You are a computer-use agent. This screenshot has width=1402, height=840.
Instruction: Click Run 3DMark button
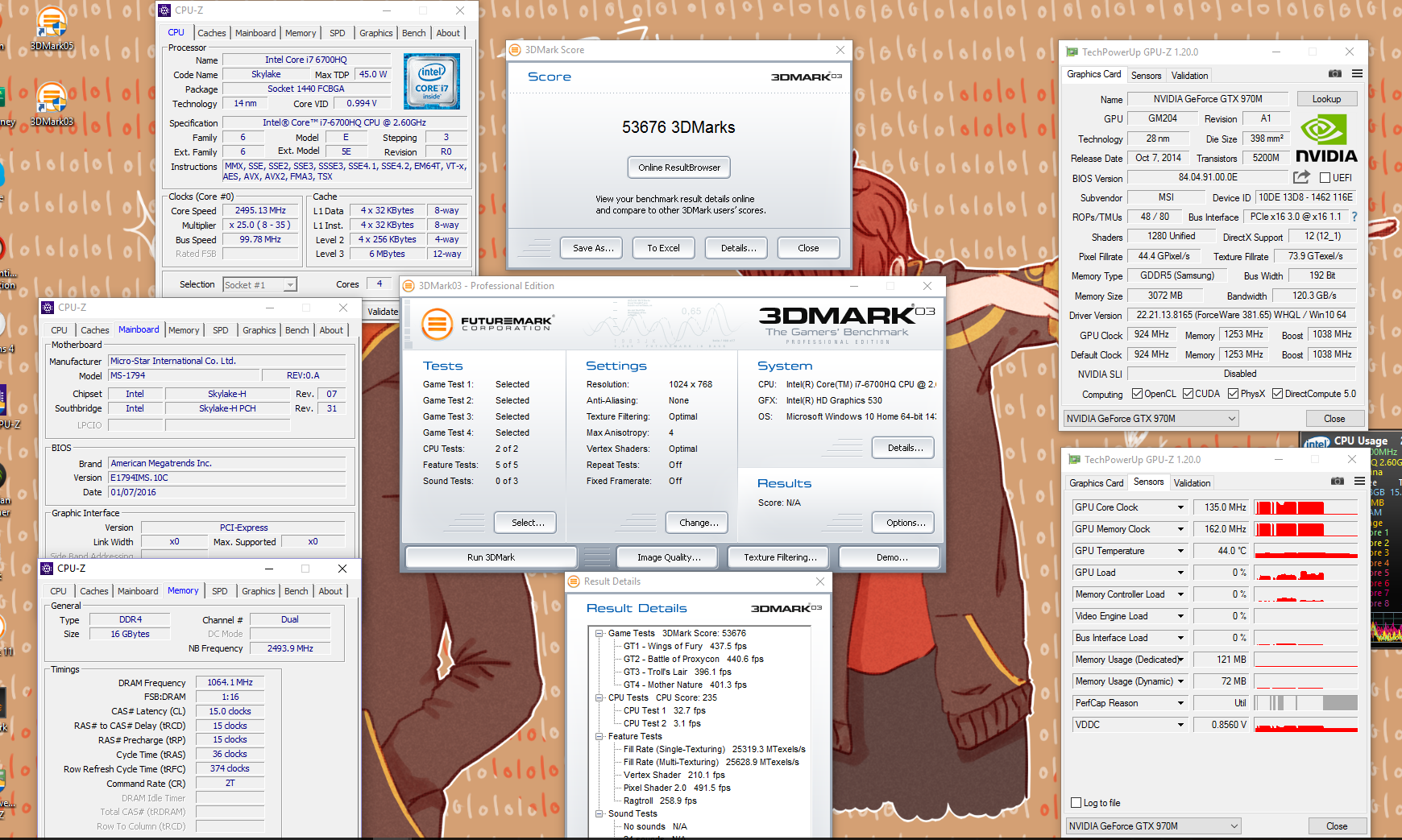(x=491, y=557)
